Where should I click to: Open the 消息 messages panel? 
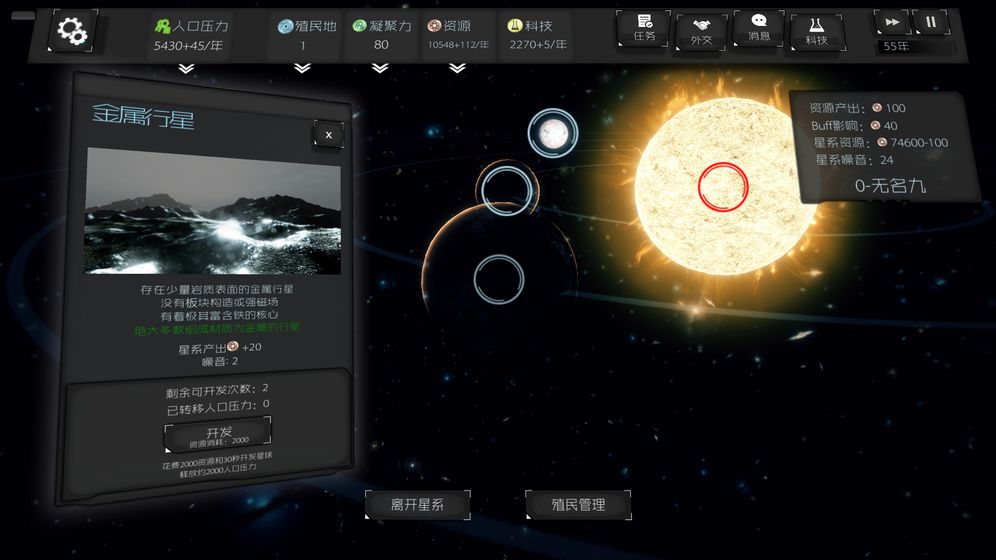click(x=759, y=28)
